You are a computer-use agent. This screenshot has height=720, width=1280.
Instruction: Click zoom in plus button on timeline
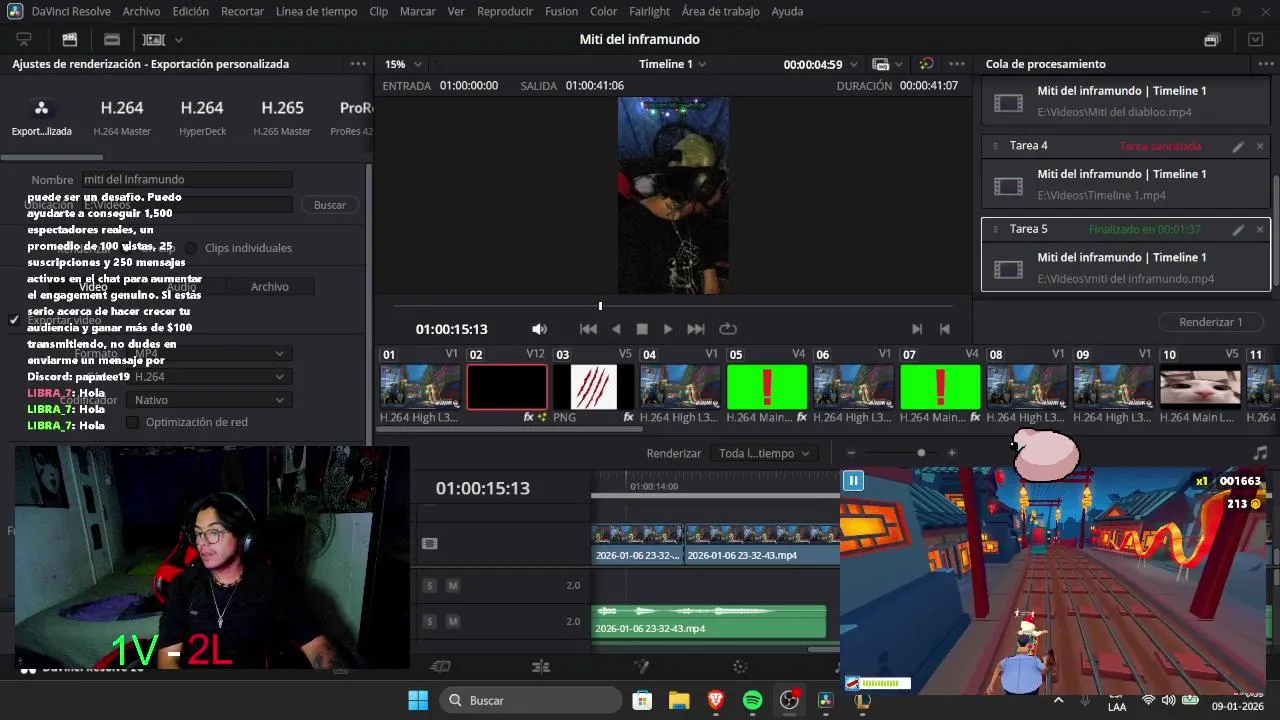(x=951, y=453)
